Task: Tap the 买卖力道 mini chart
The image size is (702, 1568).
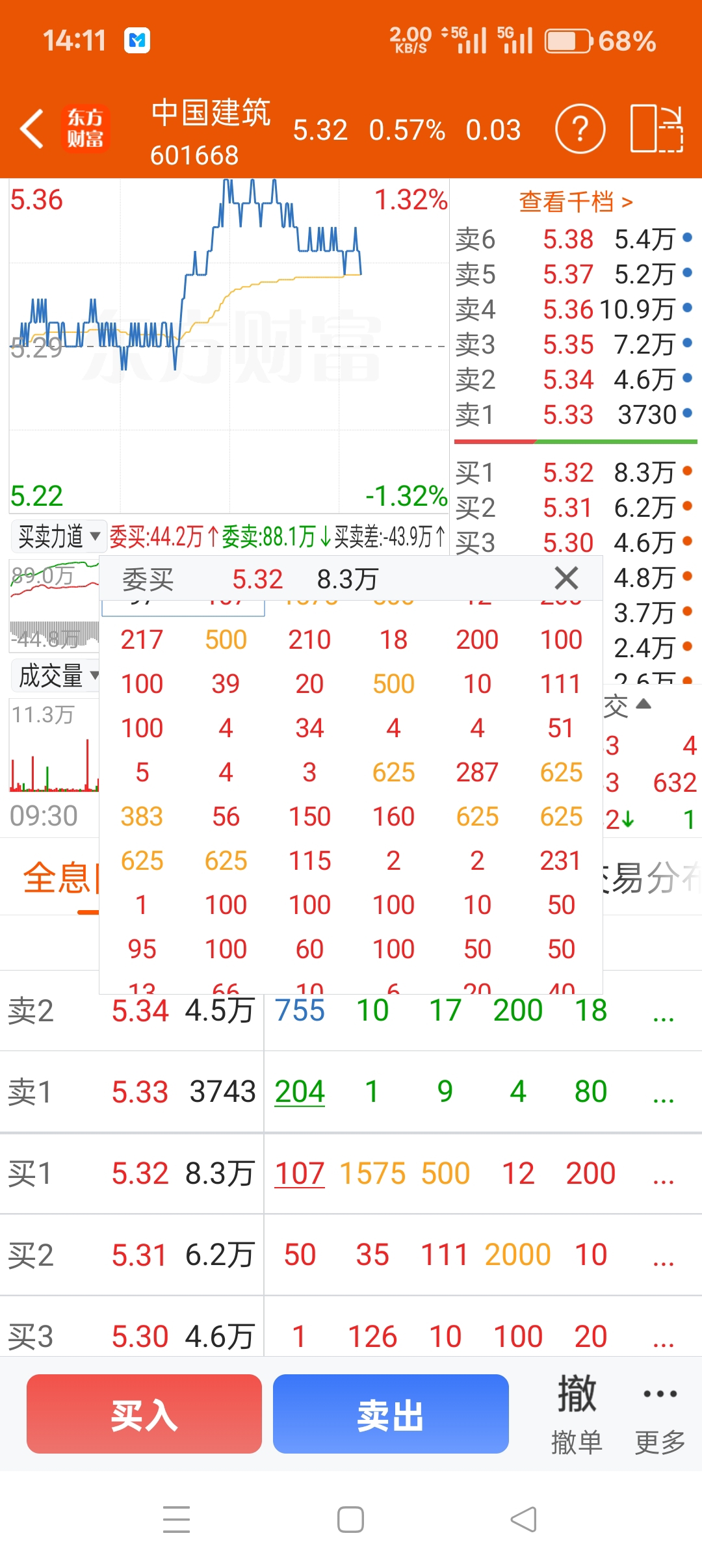Action: 54,605
